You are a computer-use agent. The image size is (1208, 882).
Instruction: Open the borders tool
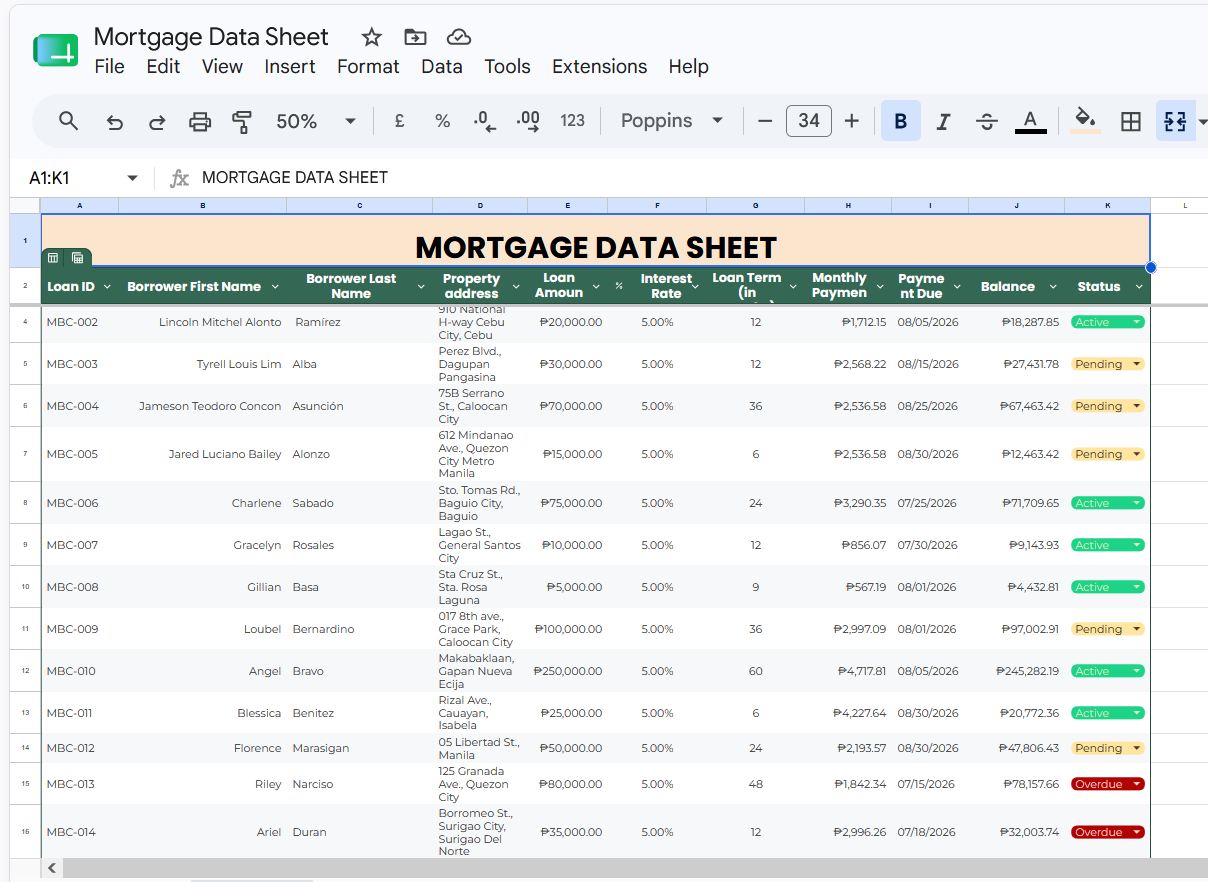(1131, 121)
